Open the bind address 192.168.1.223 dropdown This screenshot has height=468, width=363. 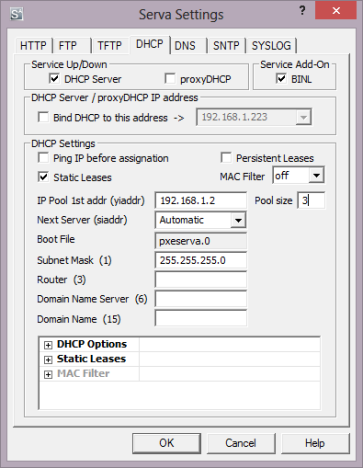[303, 117]
